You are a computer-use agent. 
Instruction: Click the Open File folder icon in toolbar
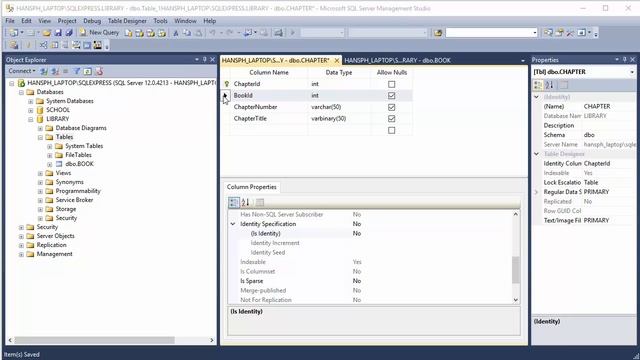point(46,33)
